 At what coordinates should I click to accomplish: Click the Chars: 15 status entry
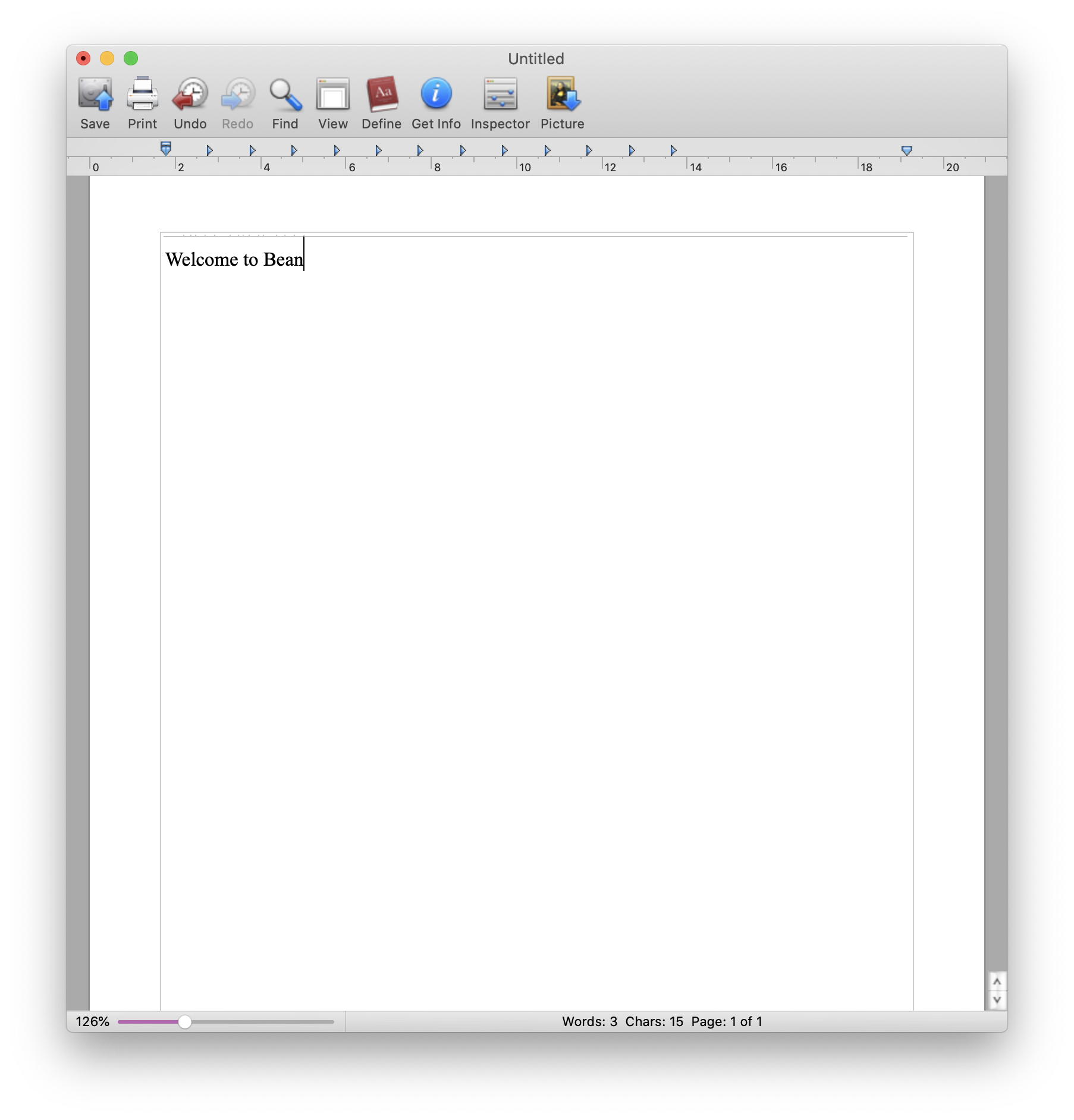pyautogui.click(x=654, y=1022)
